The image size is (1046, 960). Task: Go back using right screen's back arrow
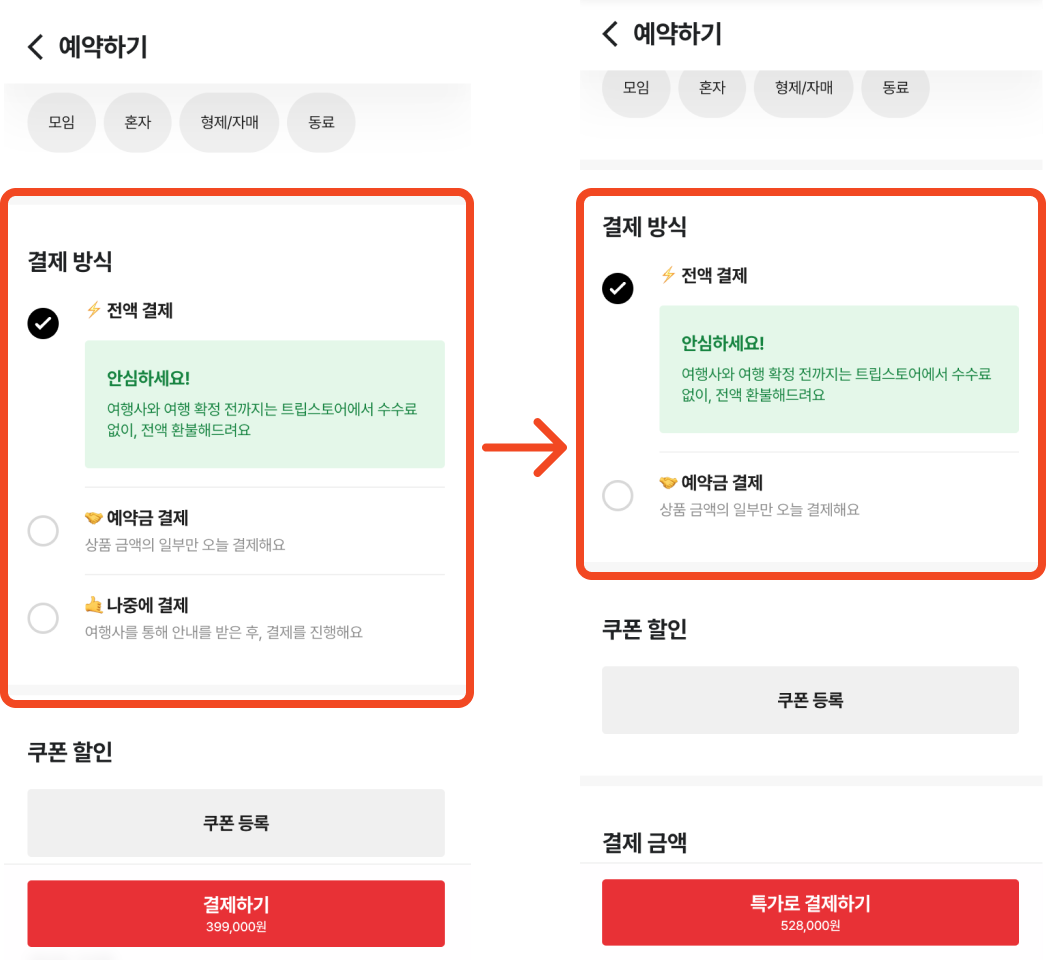point(610,33)
